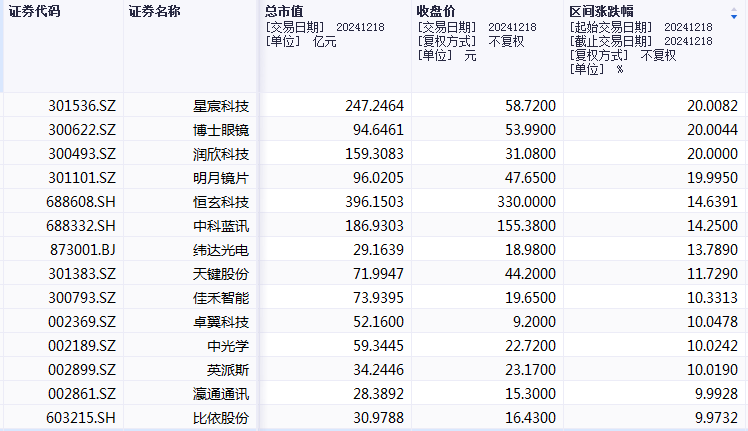
Task: Click change value 9.9732
Action: tap(717, 418)
